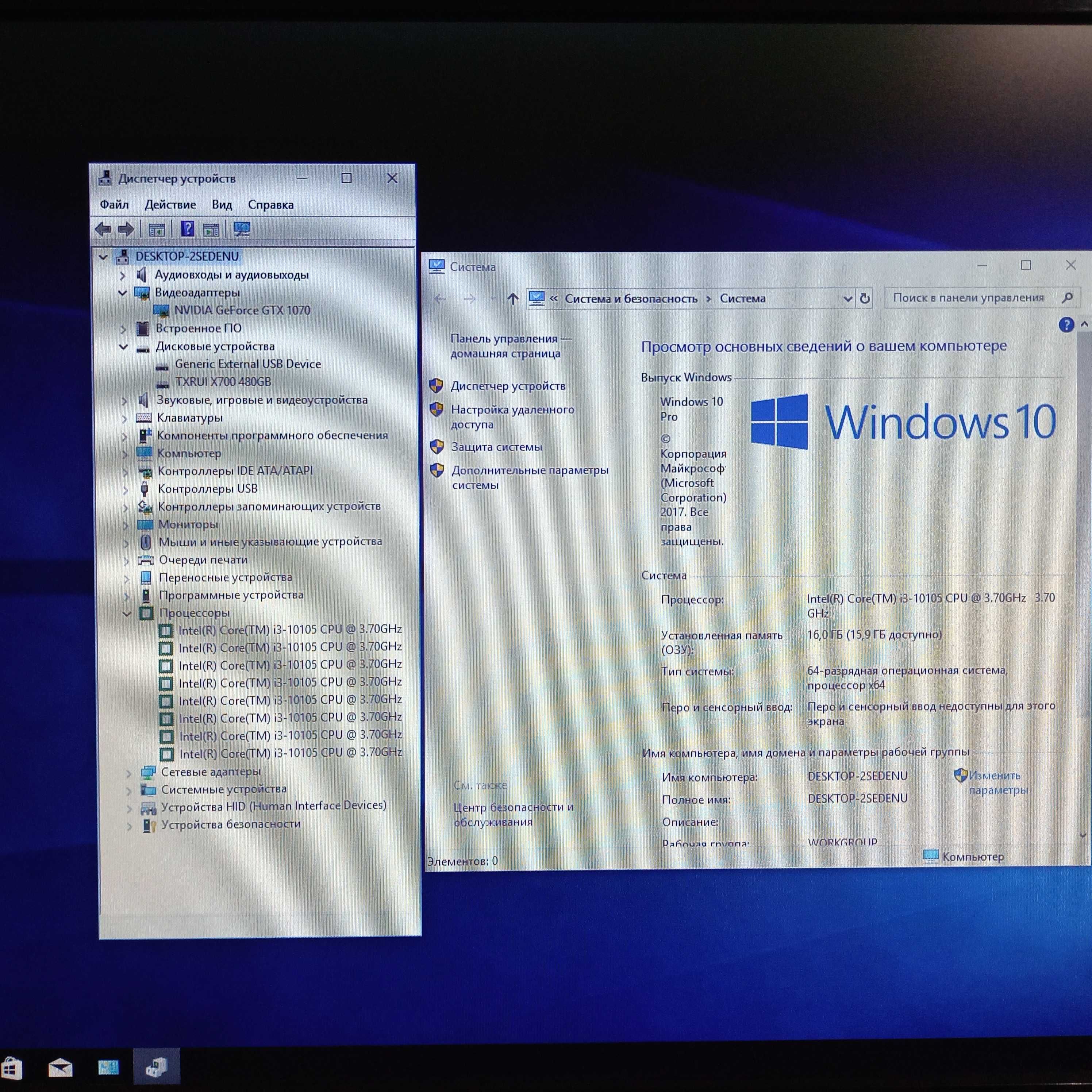
Task: Open the Файл menu
Action: pyautogui.click(x=114, y=205)
